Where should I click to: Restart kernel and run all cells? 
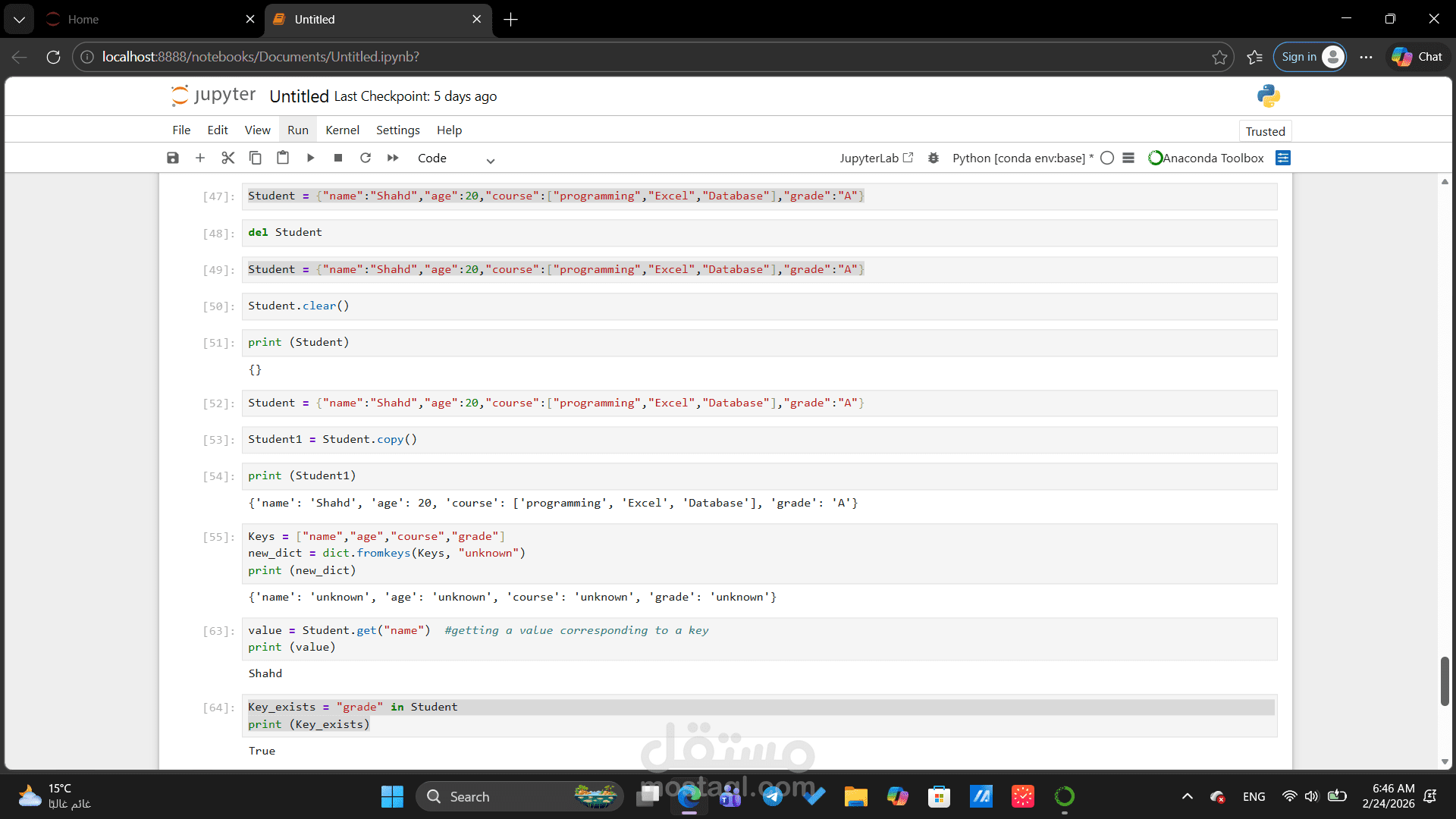click(x=393, y=158)
